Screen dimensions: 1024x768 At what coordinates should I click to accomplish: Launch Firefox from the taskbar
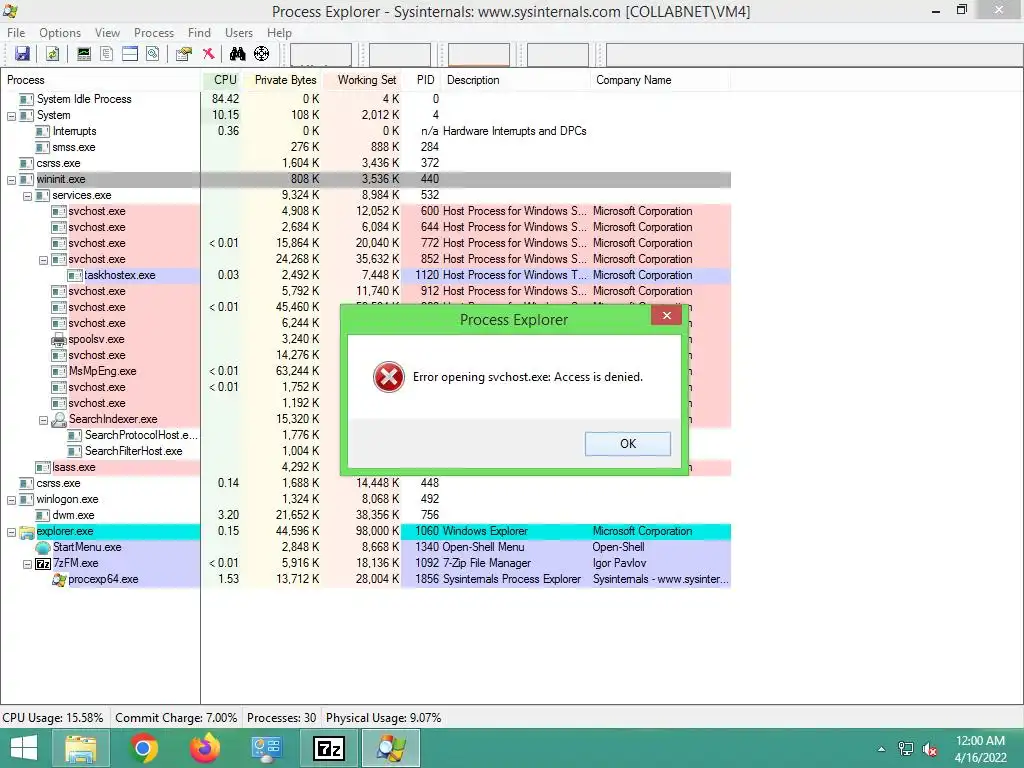coord(205,748)
